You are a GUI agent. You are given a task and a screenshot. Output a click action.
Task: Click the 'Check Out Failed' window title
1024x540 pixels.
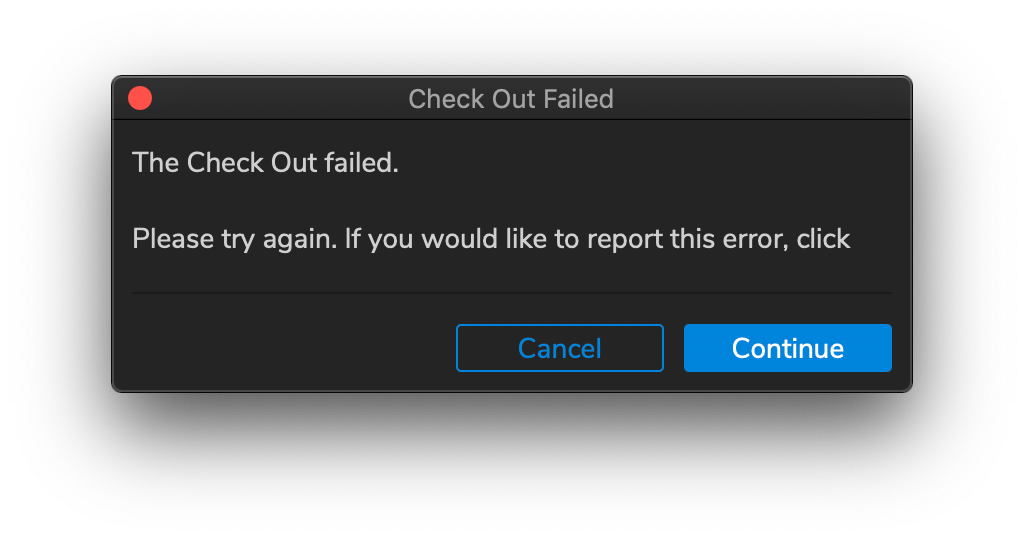pyautogui.click(x=511, y=99)
